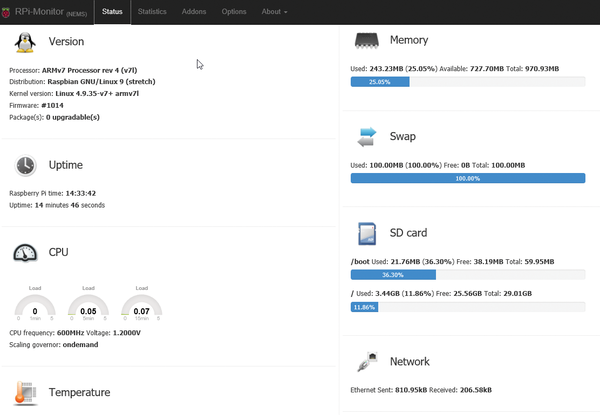The height and width of the screenshot is (415, 600).
Task: Click the Swap 100.00% progress bar
Action: coord(468,178)
